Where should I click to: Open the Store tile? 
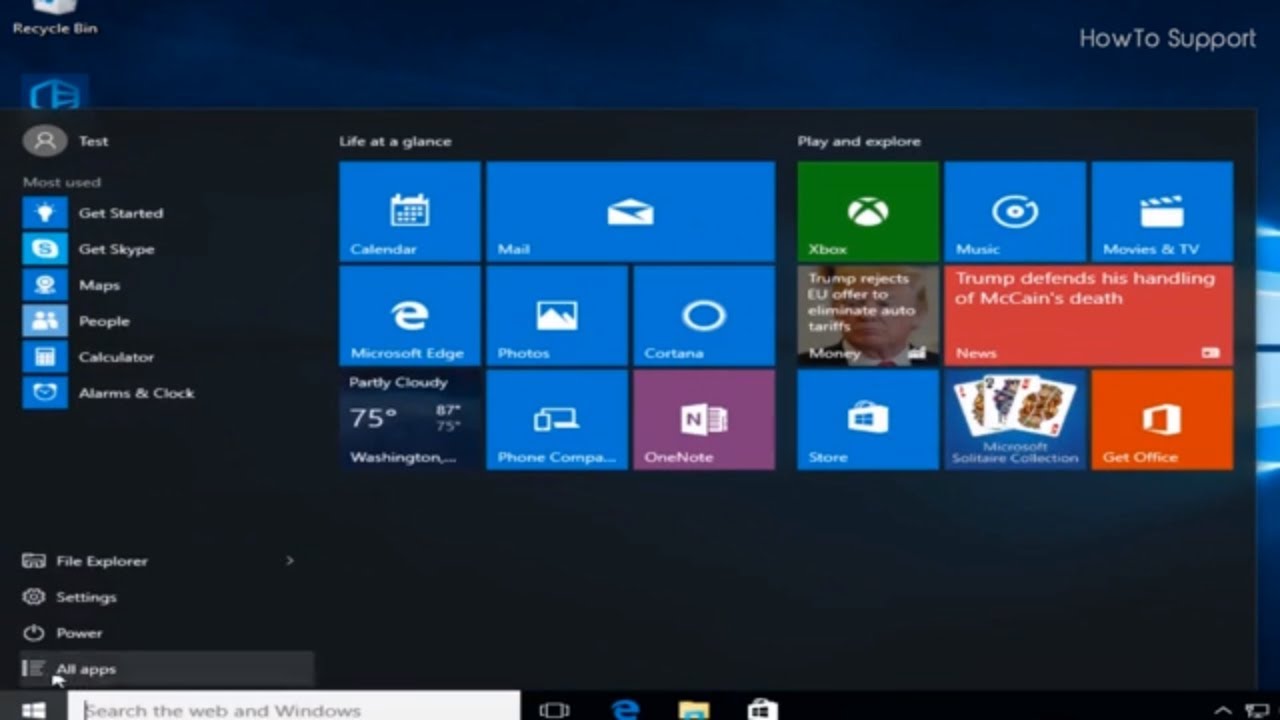click(868, 419)
